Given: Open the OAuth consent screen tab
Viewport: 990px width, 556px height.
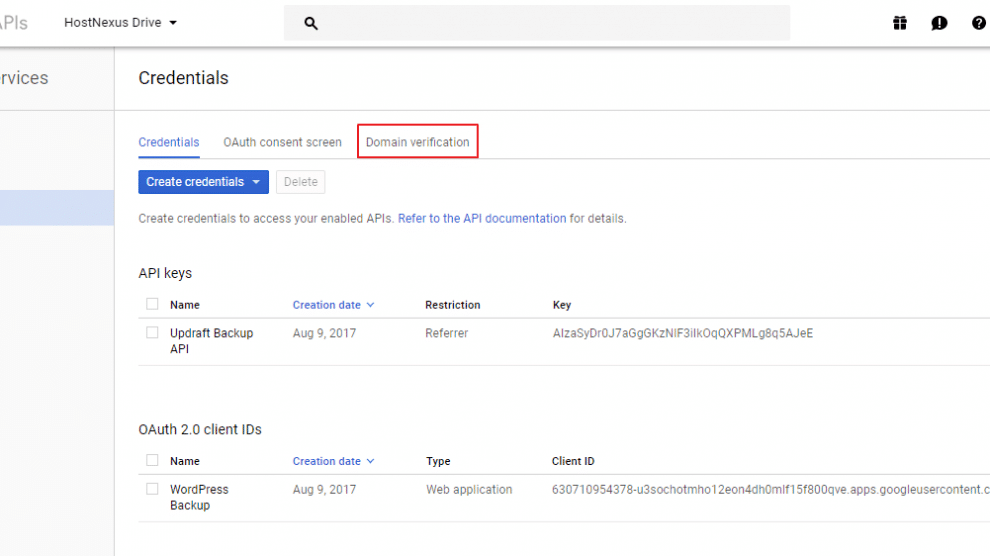Looking at the screenshot, I should (282, 143).
